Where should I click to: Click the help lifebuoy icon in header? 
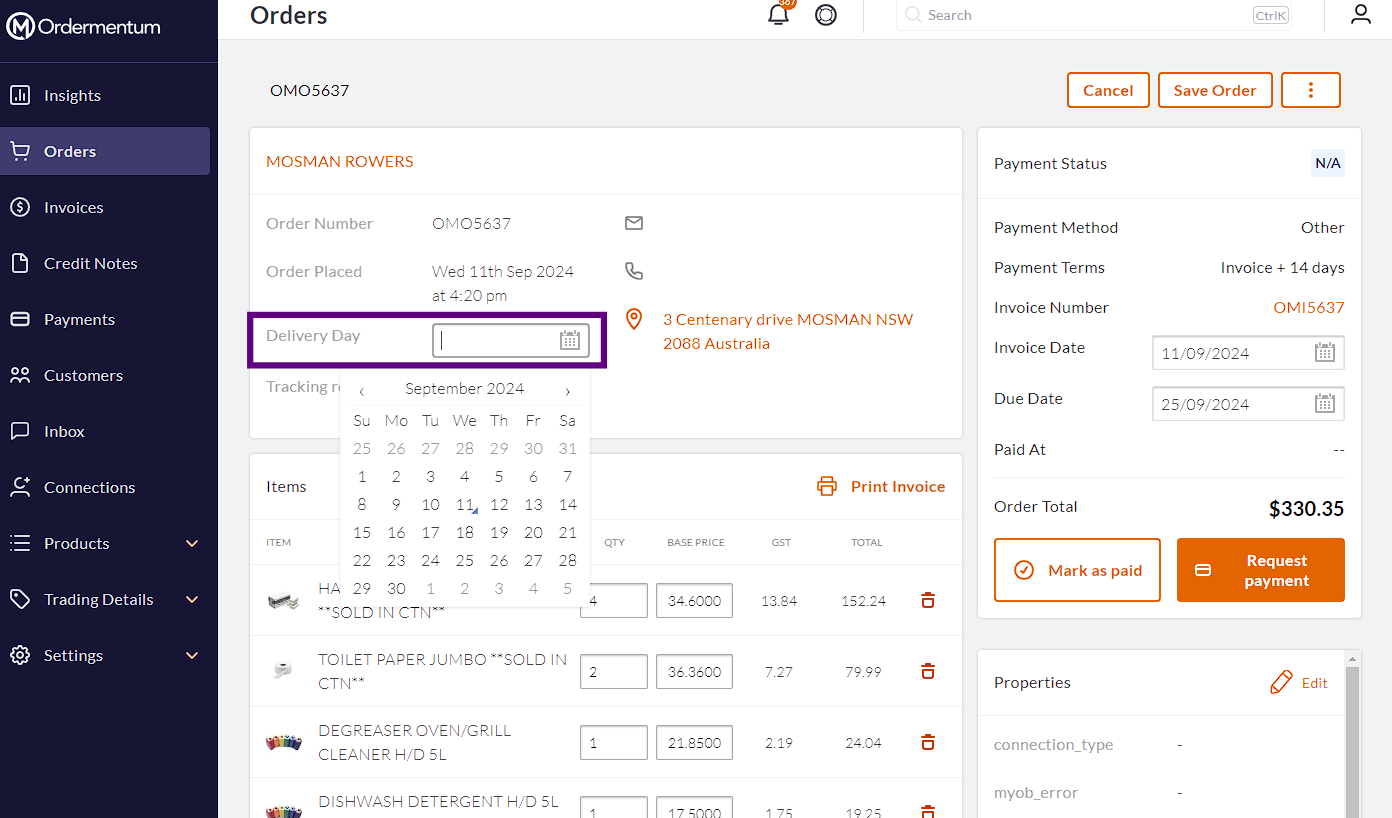tap(826, 15)
